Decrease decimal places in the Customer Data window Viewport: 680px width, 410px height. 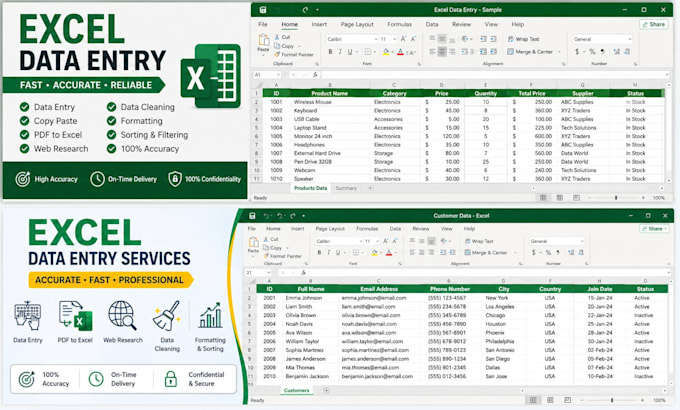[x=581, y=252]
